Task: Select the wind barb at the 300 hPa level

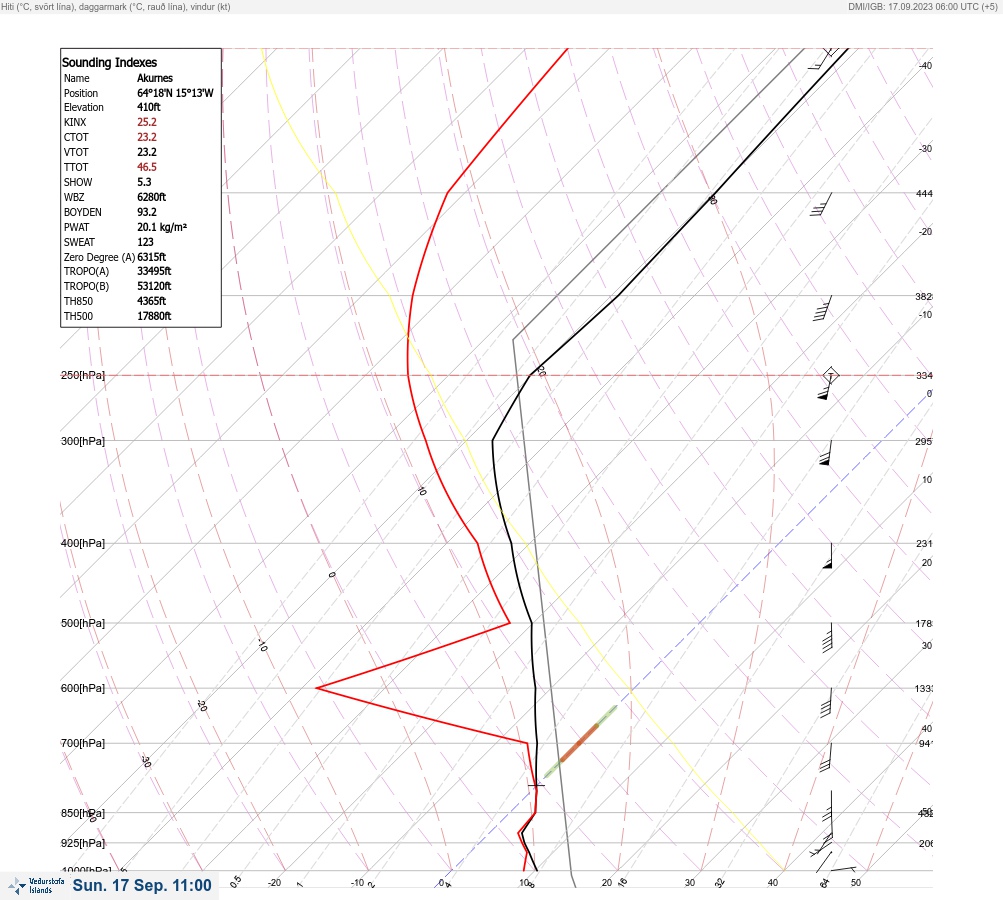Action: (826, 452)
